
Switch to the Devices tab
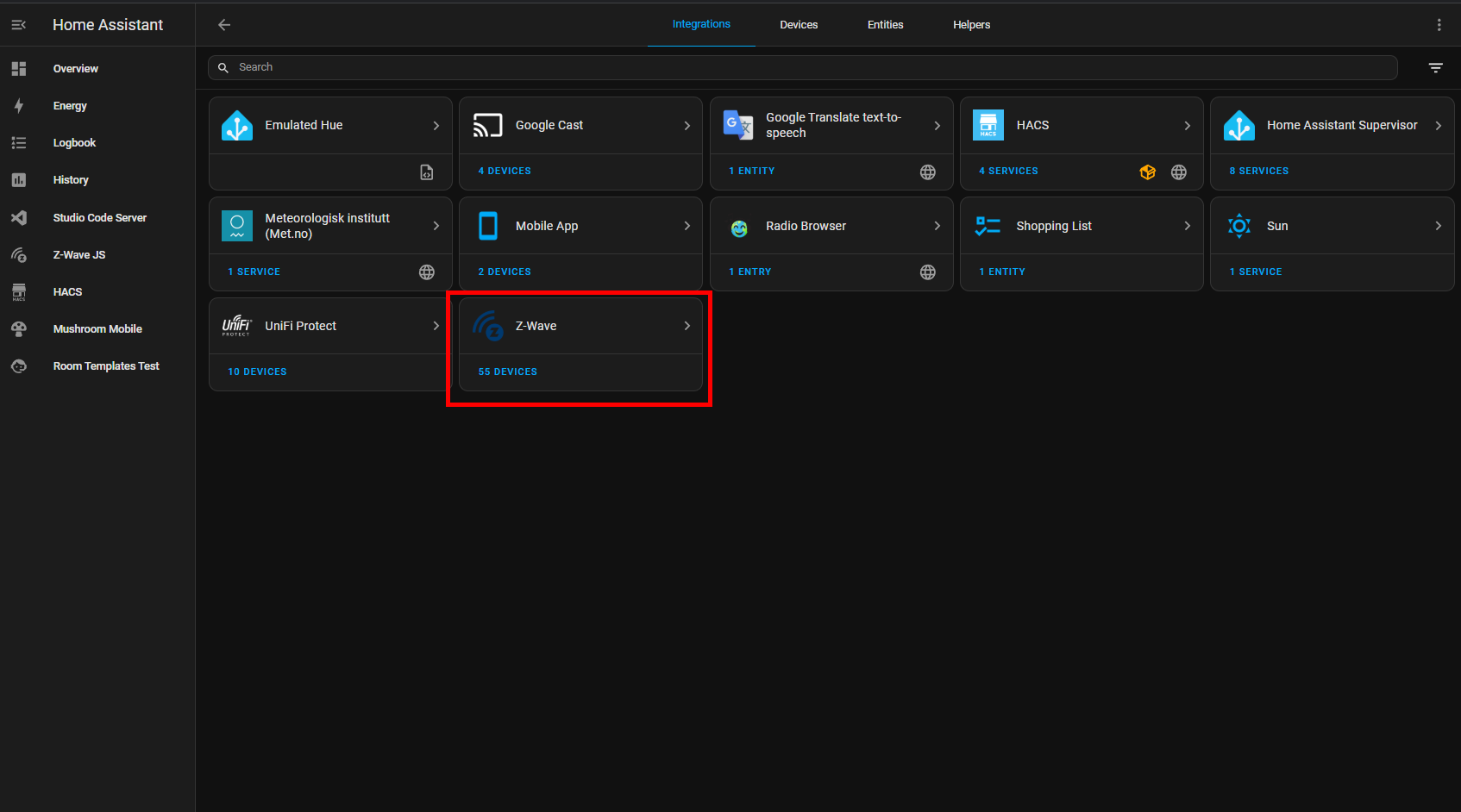point(798,24)
